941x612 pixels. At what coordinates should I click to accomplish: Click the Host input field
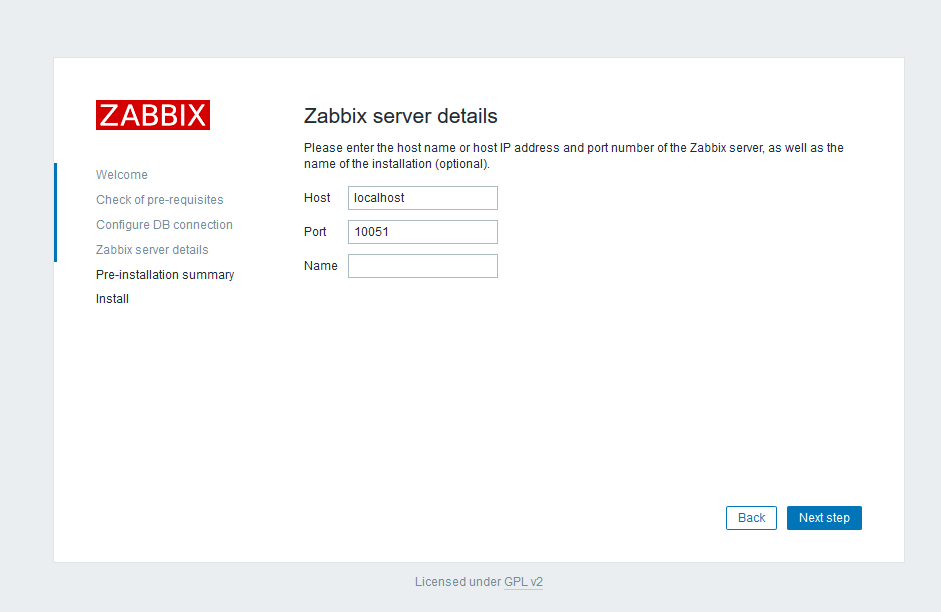(x=422, y=198)
